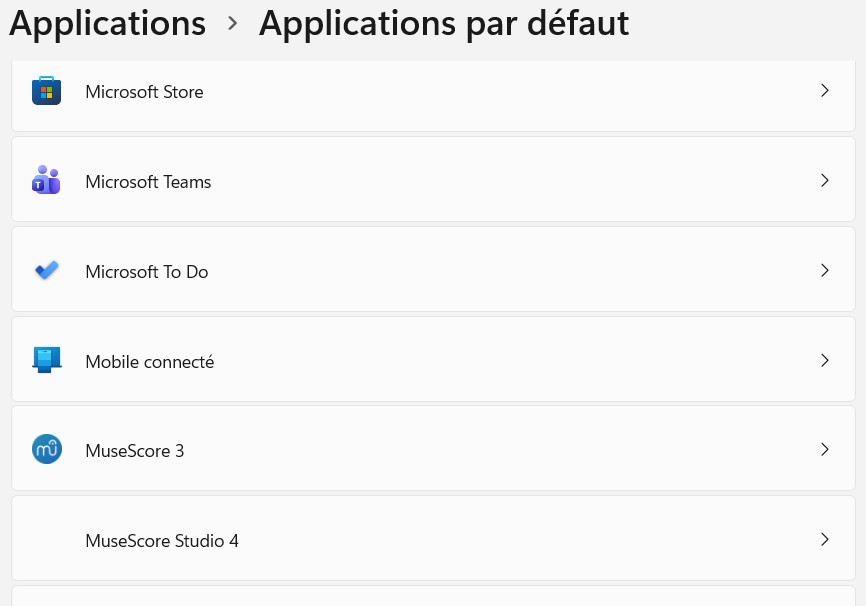
Task: Expand MuseScore Studio 4 chevron arrow
Action: coord(824,540)
